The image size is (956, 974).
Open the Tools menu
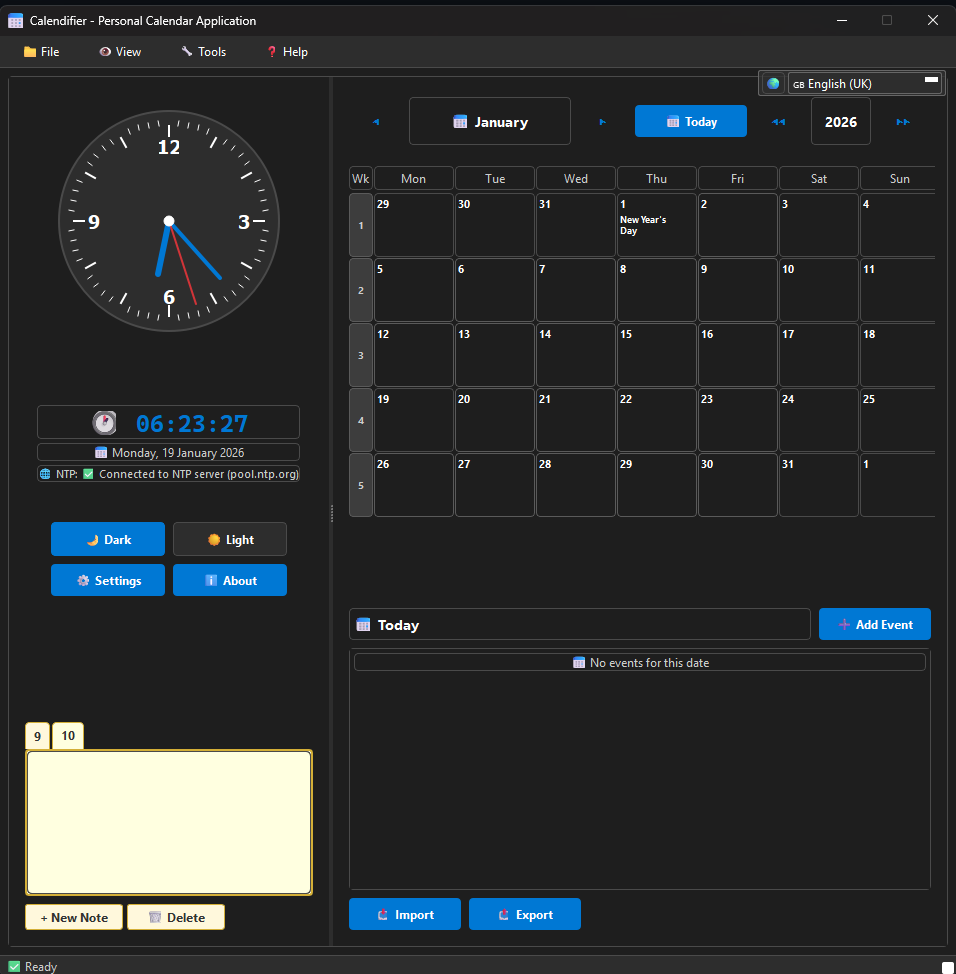pos(203,52)
